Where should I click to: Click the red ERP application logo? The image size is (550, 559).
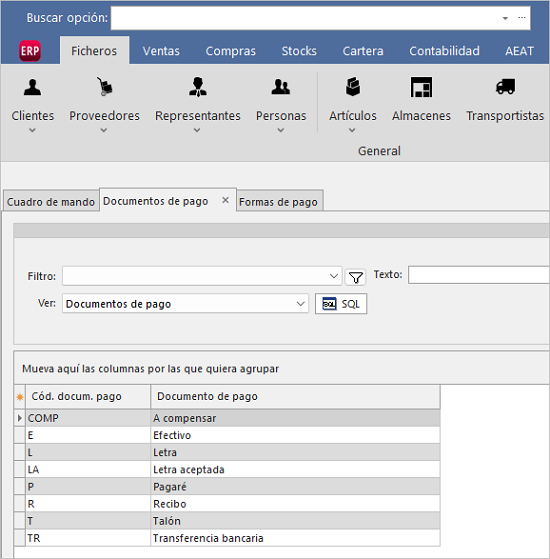[30, 51]
